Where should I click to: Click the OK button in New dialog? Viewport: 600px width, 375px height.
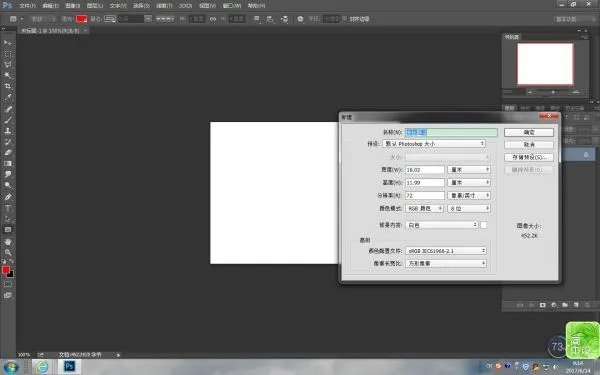(529, 132)
